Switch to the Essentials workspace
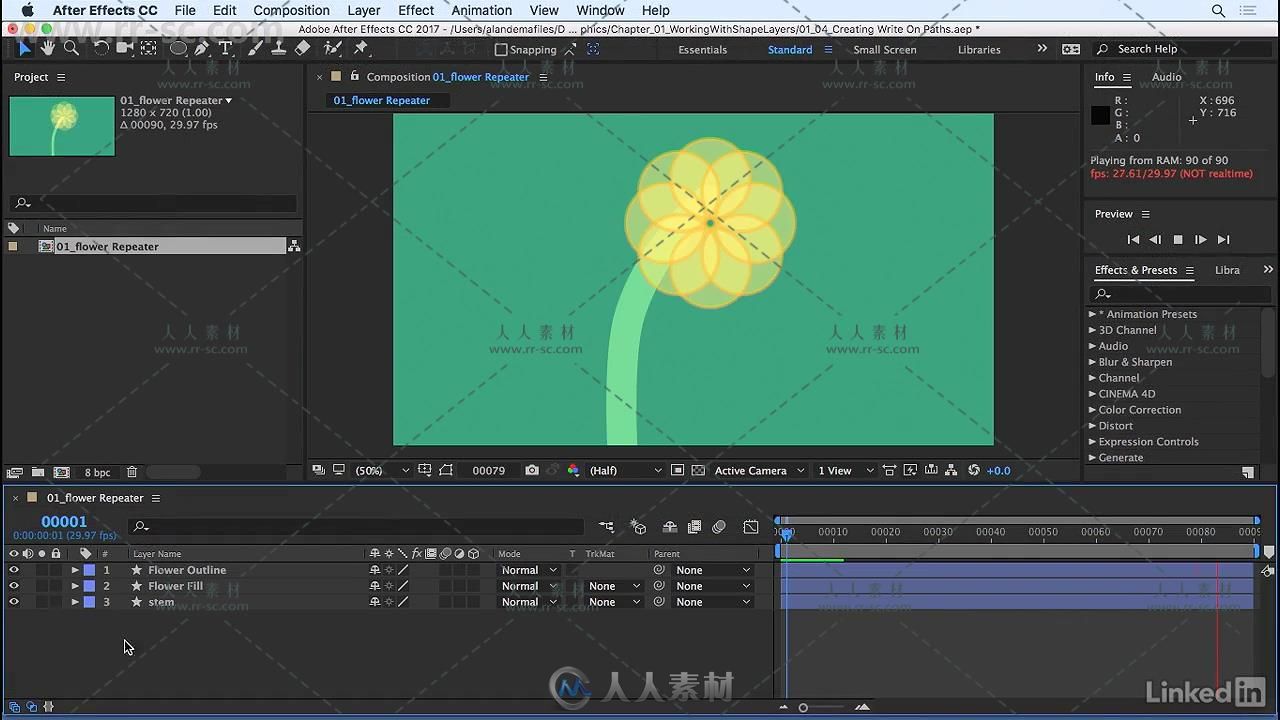1280x720 pixels. pos(702,49)
